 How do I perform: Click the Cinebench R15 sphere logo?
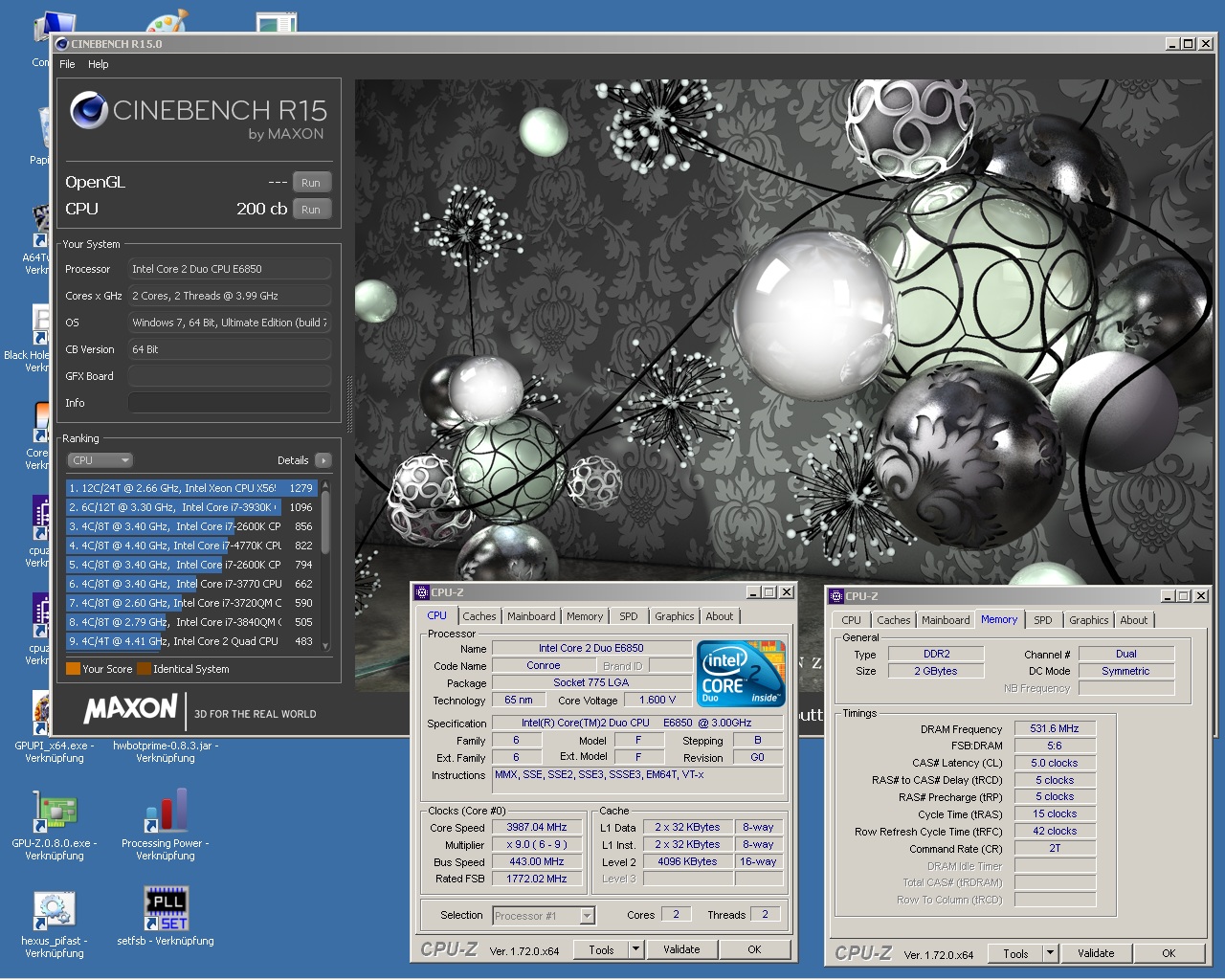(88, 110)
